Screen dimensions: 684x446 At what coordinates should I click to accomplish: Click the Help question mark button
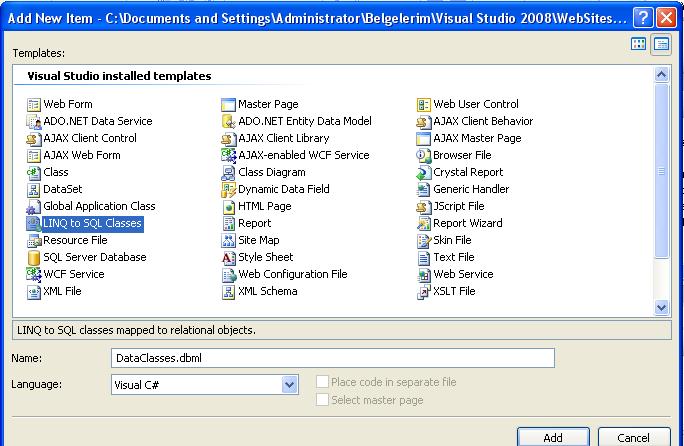(643, 18)
